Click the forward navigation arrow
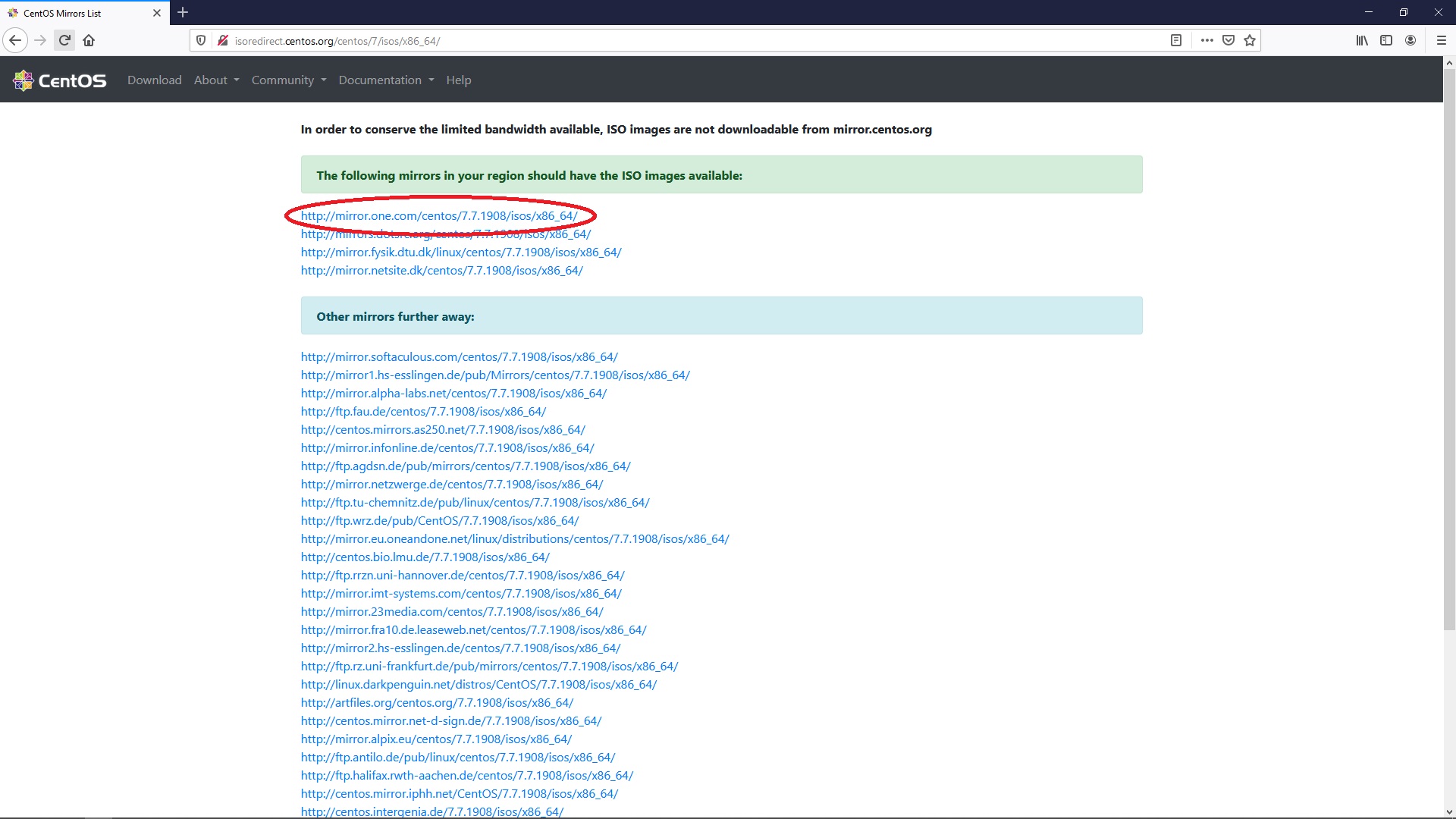Viewport: 1456px width, 819px height. [40, 40]
